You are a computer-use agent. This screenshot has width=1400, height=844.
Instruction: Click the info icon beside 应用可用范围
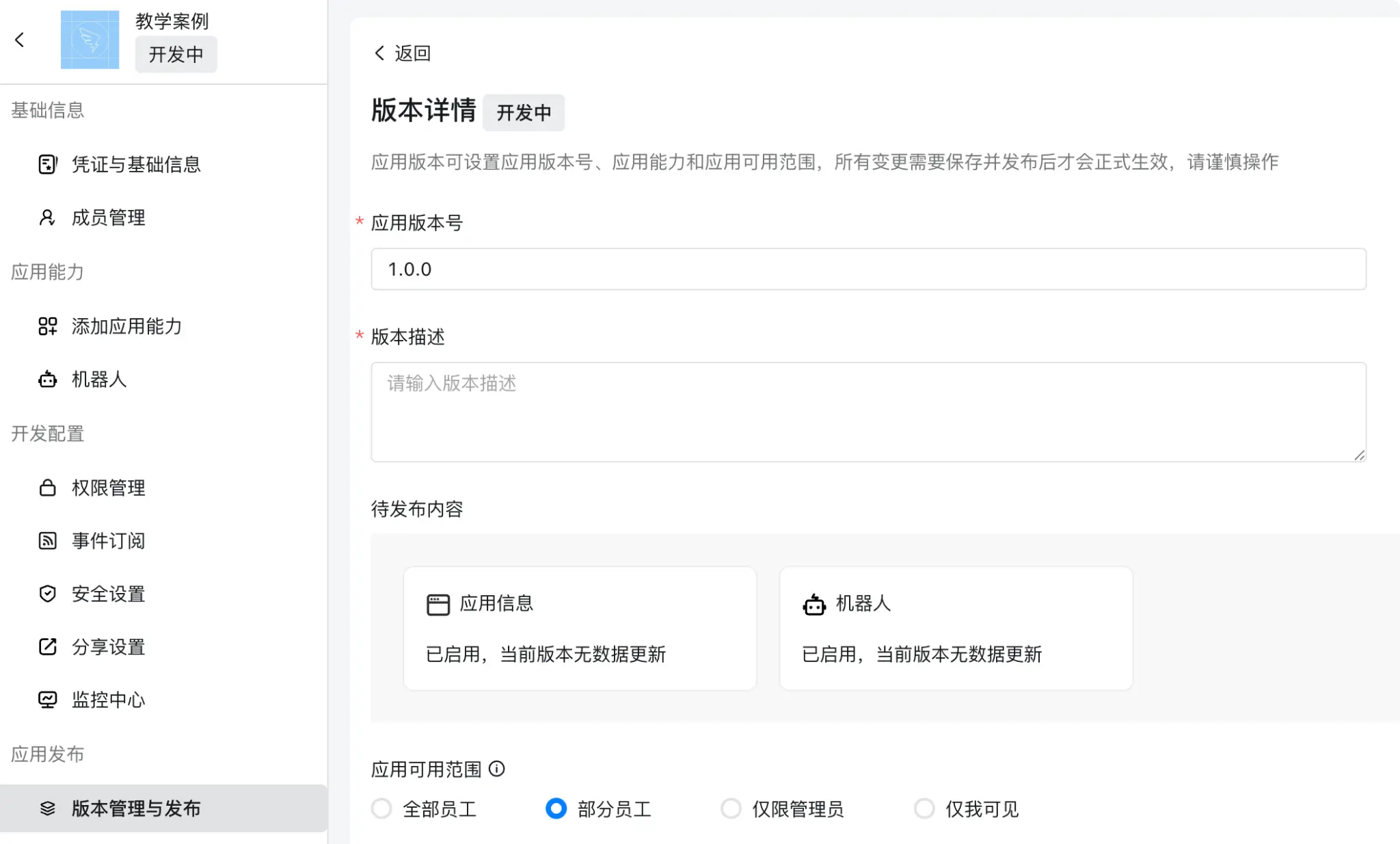(x=497, y=769)
